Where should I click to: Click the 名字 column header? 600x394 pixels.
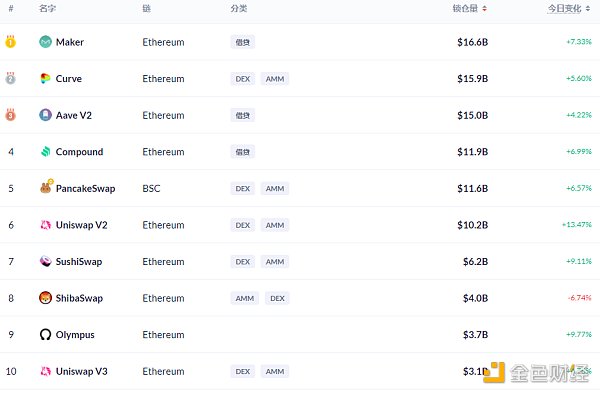pos(47,8)
